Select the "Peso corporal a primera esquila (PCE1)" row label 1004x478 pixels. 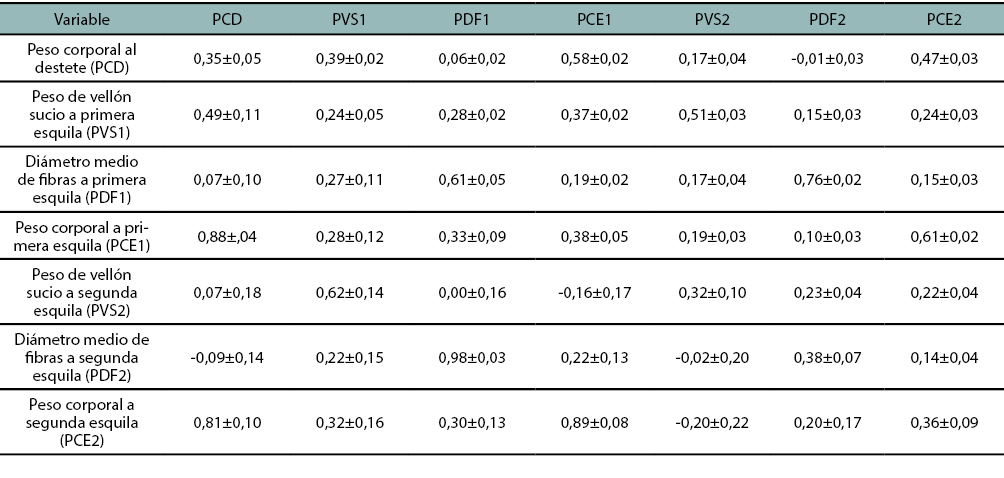coord(83,238)
